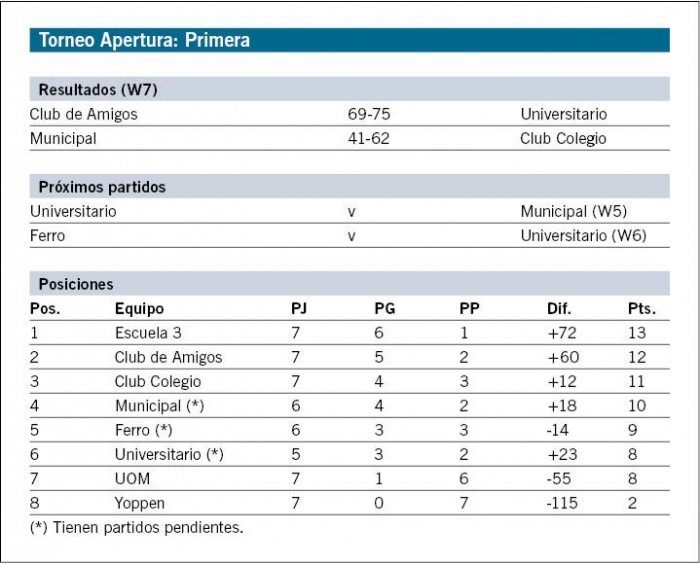Select the "PP" column header
700x564 pixels.
coord(469,309)
